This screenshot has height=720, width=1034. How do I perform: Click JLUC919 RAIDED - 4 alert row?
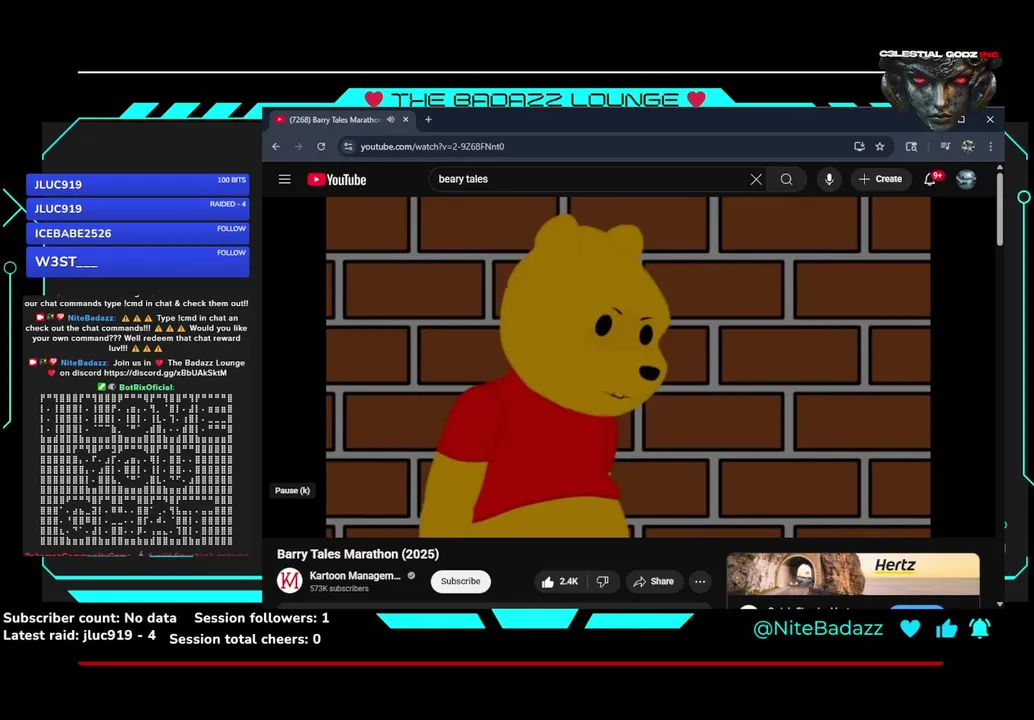click(138, 209)
